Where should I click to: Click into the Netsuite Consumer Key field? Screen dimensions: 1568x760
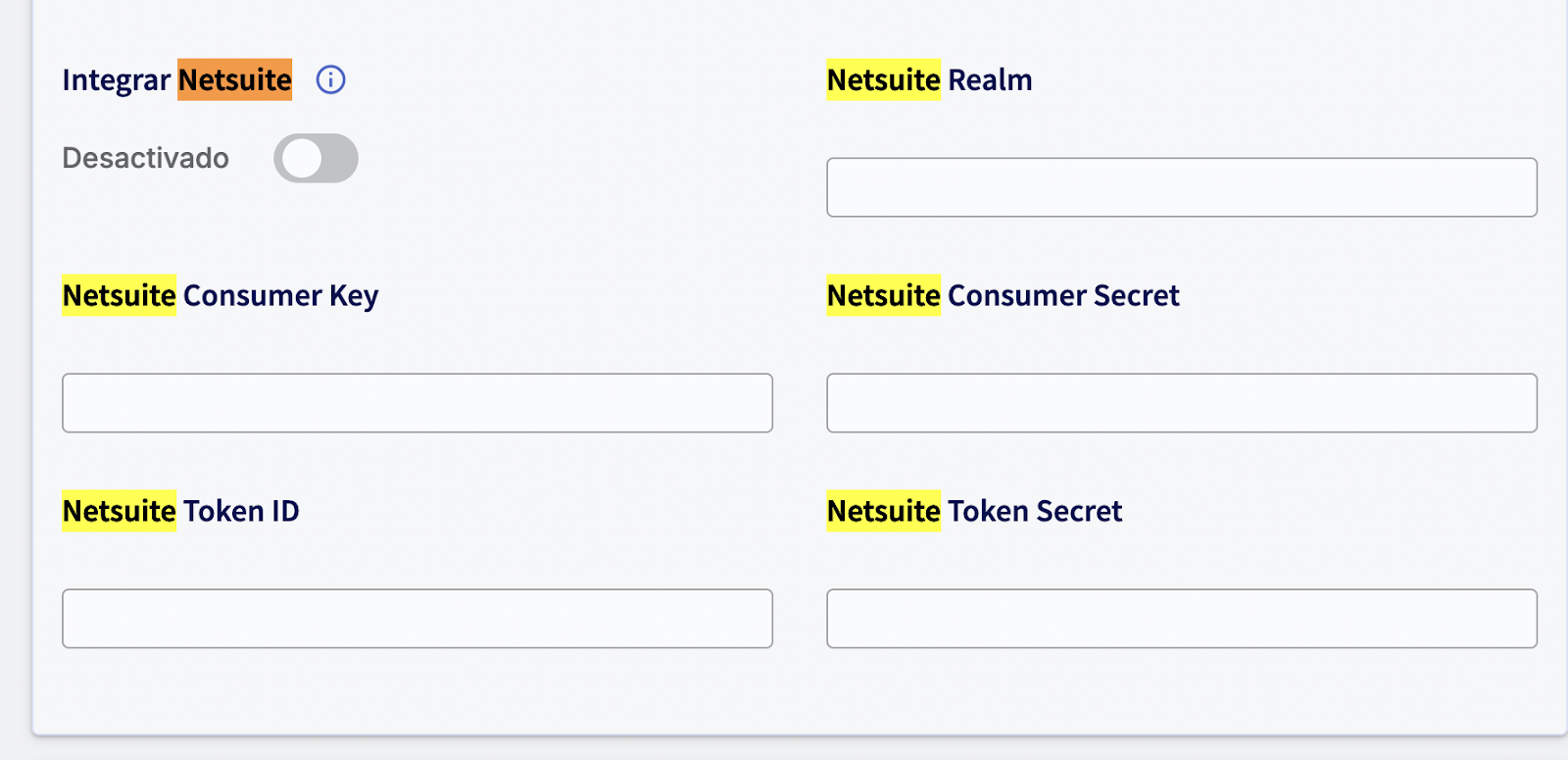(416, 403)
